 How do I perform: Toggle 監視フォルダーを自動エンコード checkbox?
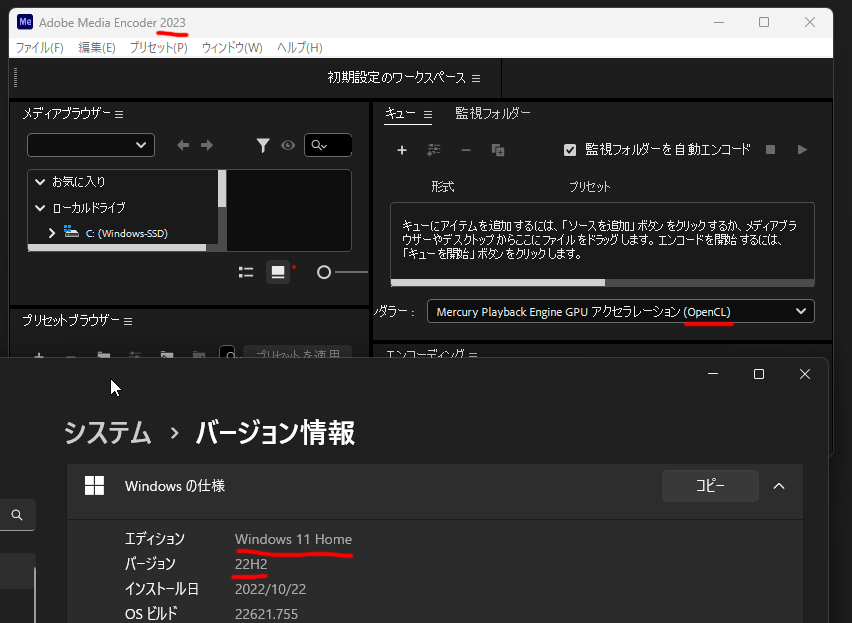[570, 150]
